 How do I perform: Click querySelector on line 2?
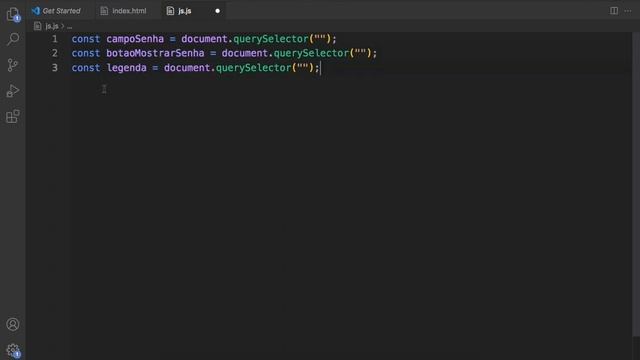[x=311, y=53]
